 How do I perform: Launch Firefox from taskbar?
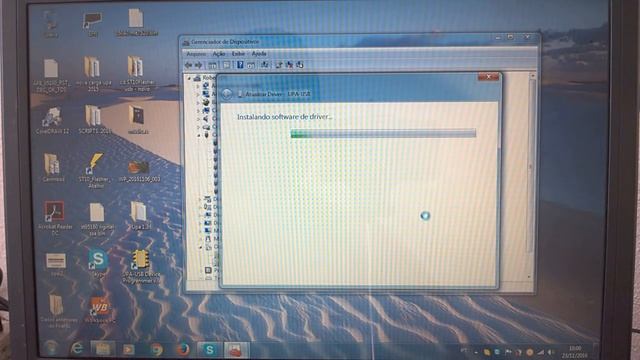click(x=183, y=349)
